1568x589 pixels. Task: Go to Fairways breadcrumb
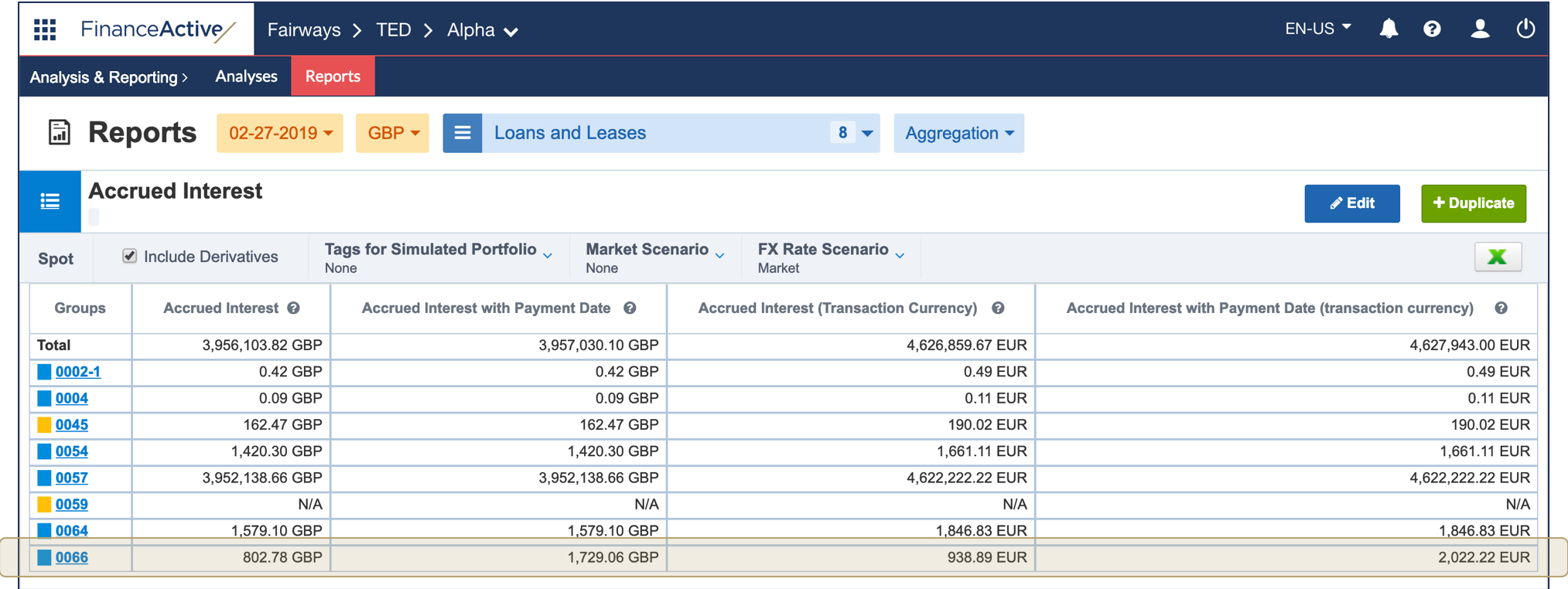[304, 30]
